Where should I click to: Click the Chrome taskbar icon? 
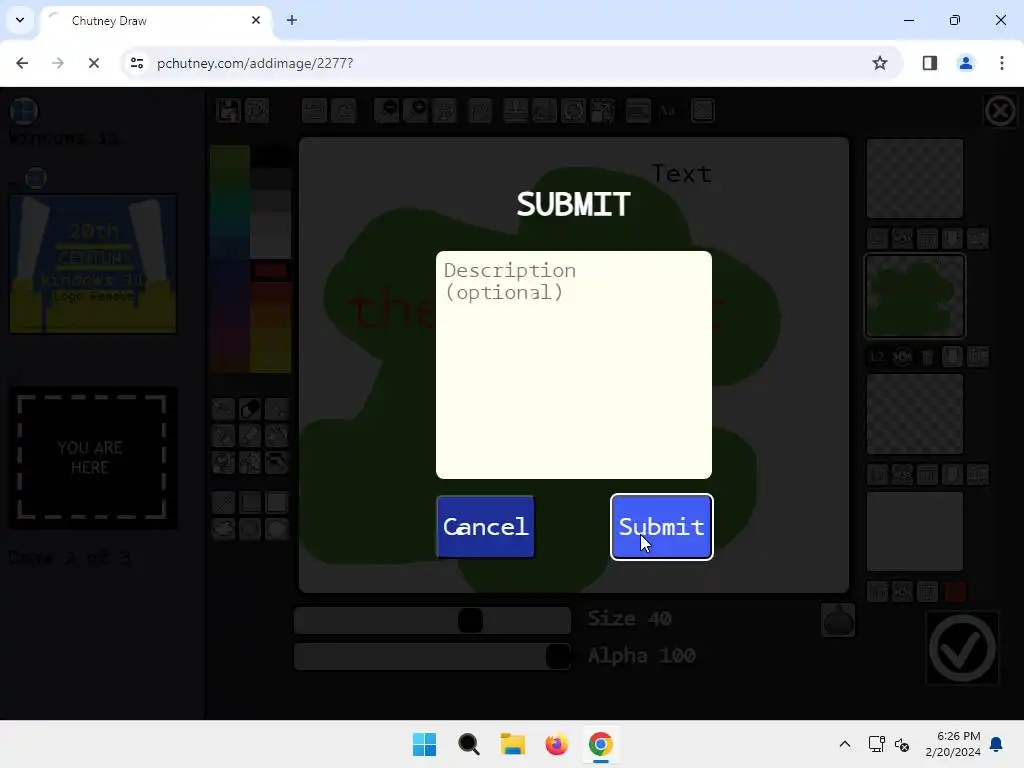pyautogui.click(x=600, y=744)
